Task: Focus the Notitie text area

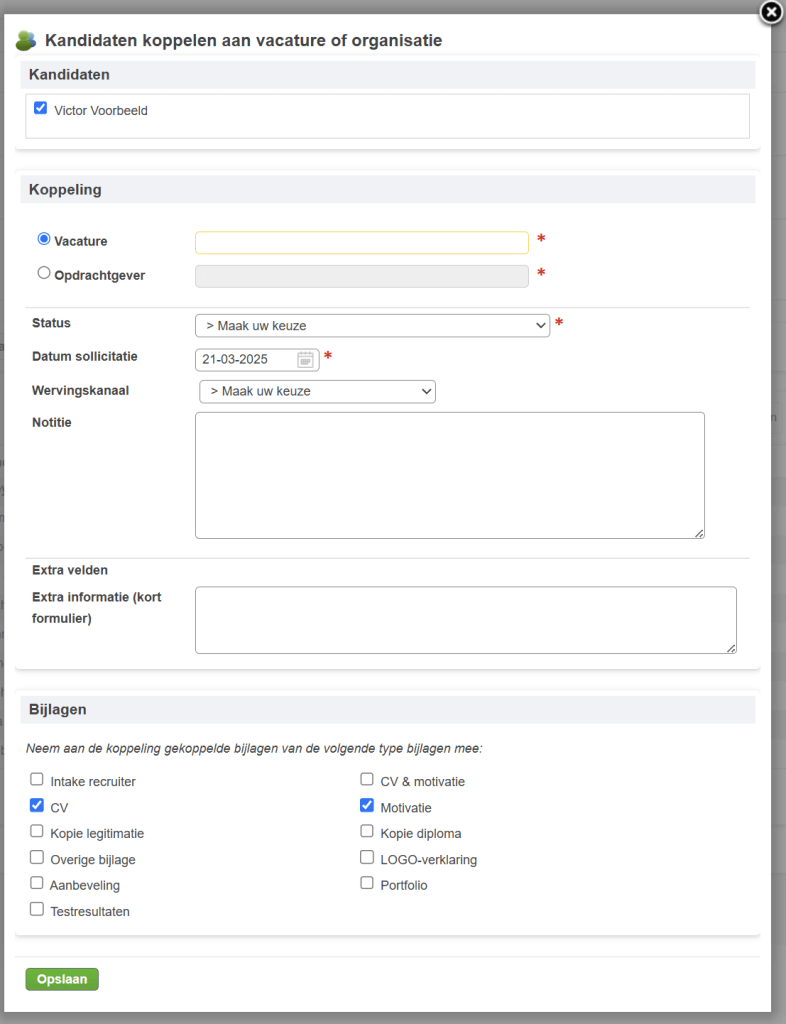Action: [x=450, y=475]
